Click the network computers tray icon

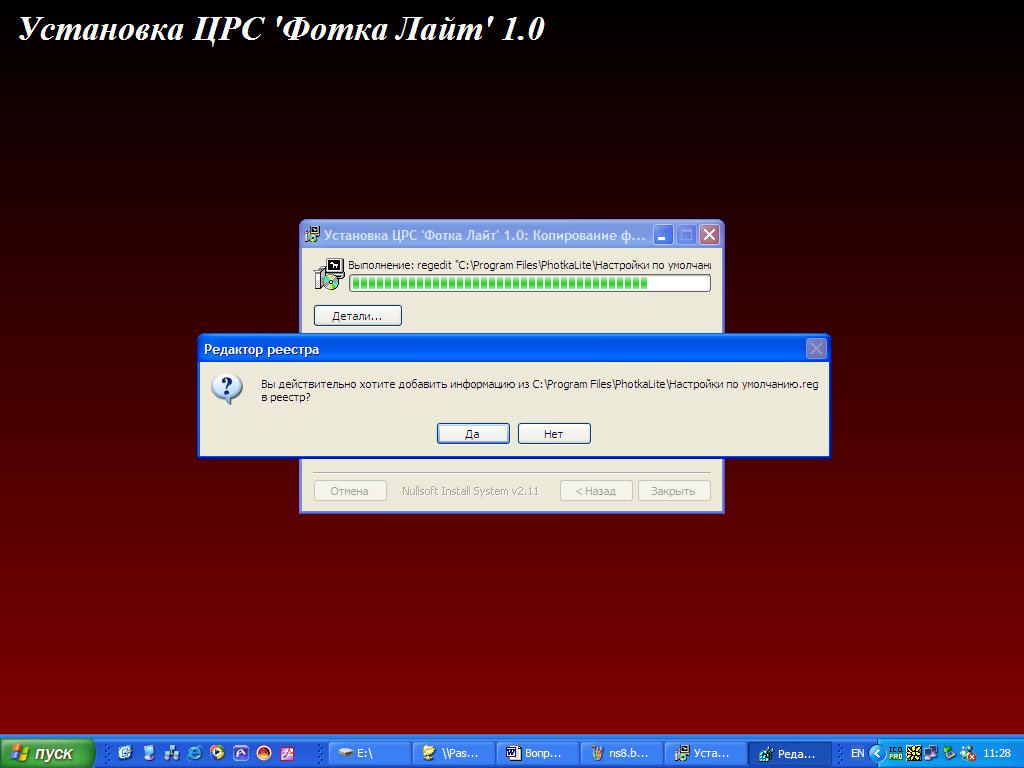931,753
